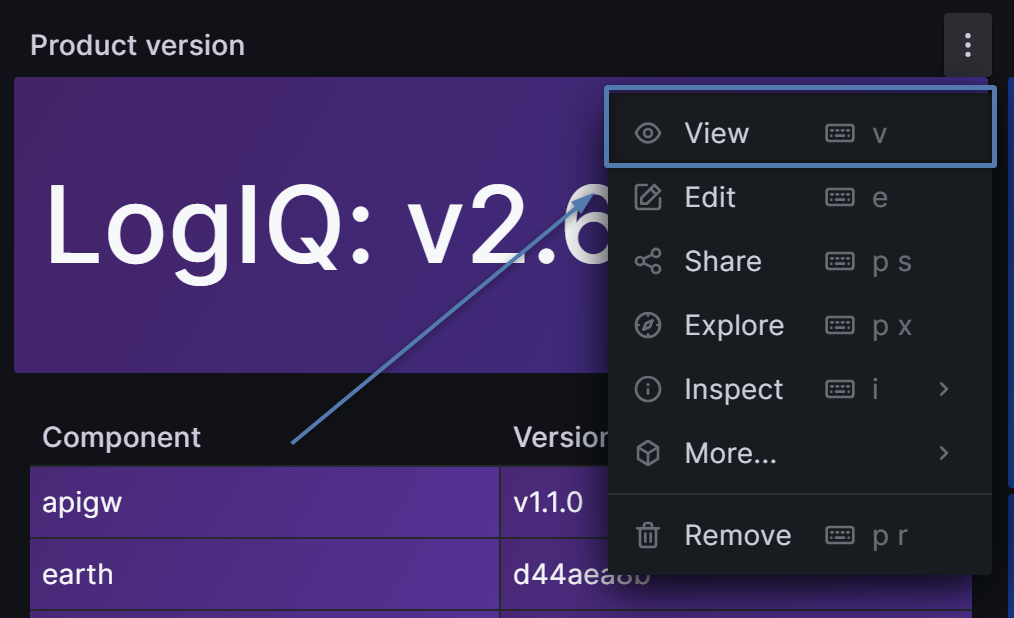The height and width of the screenshot is (618, 1014).
Task: Click the earth component row
Action: tap(78, 575)
